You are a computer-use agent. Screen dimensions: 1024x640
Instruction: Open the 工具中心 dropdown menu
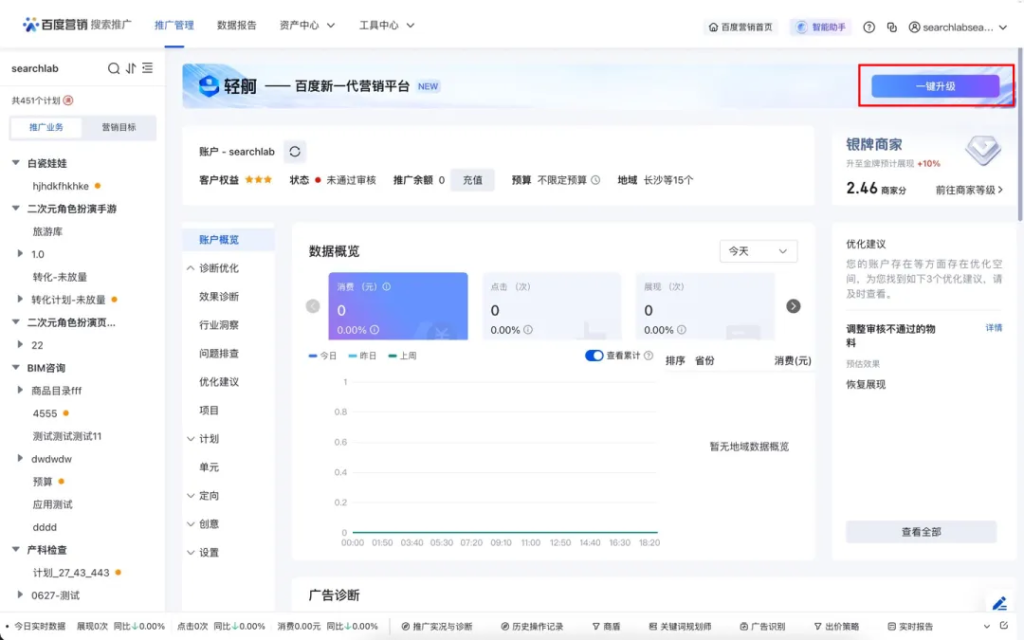pyautogui.click(x=387, y=25)
